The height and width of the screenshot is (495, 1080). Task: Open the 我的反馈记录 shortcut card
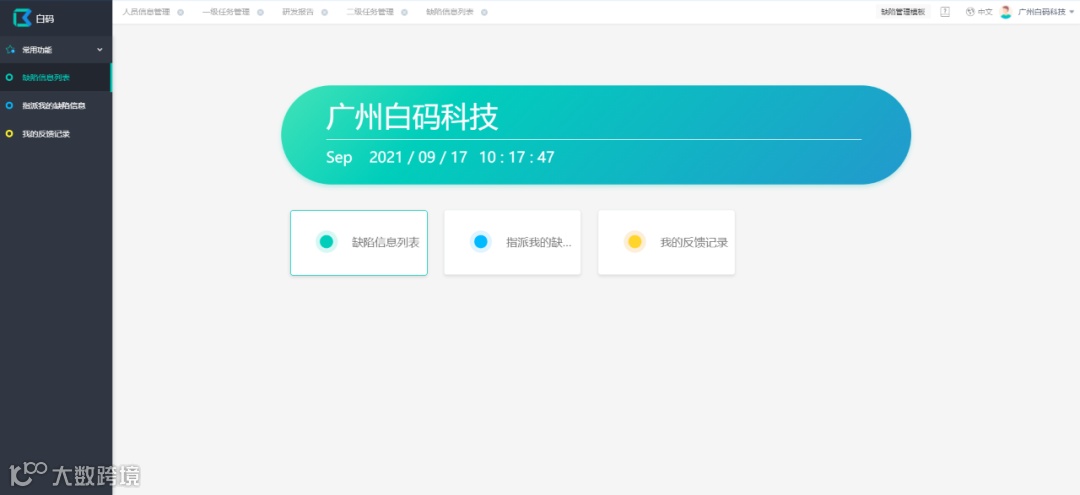tap(666, 242)
